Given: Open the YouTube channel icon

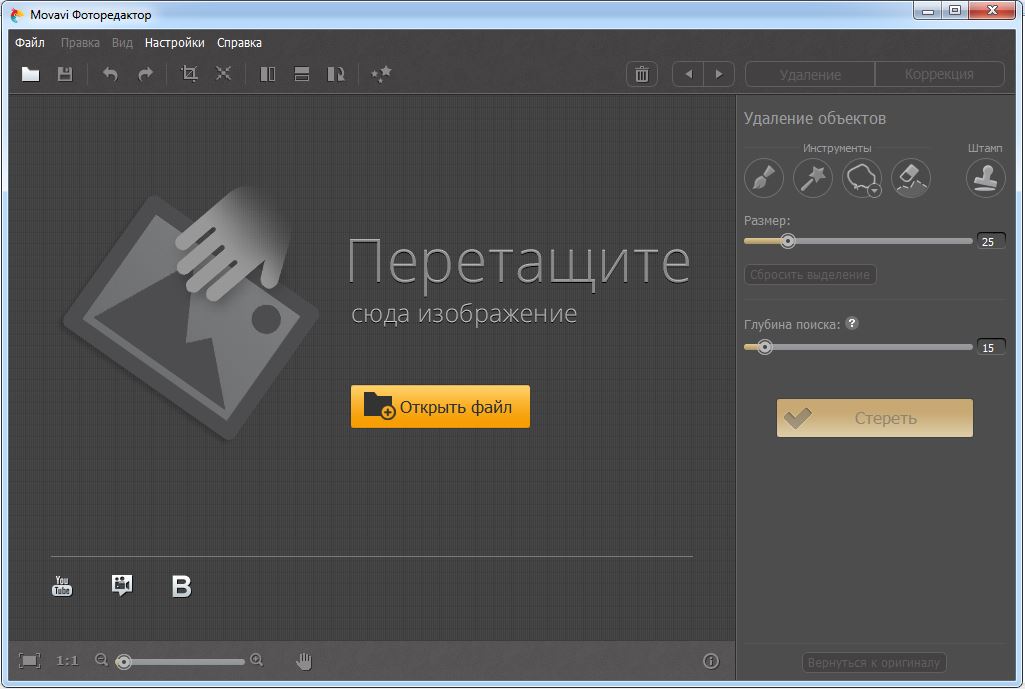Looking at the screenshot, I should (x=62, y=586).
